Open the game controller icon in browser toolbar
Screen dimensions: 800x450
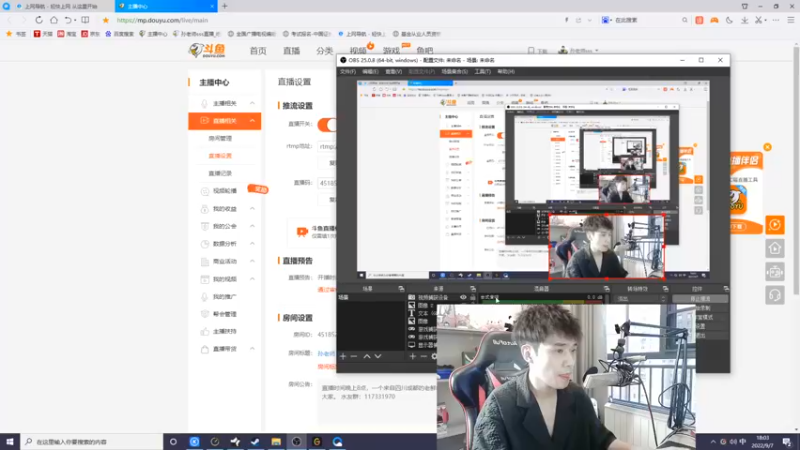click(x=714, y=20)
